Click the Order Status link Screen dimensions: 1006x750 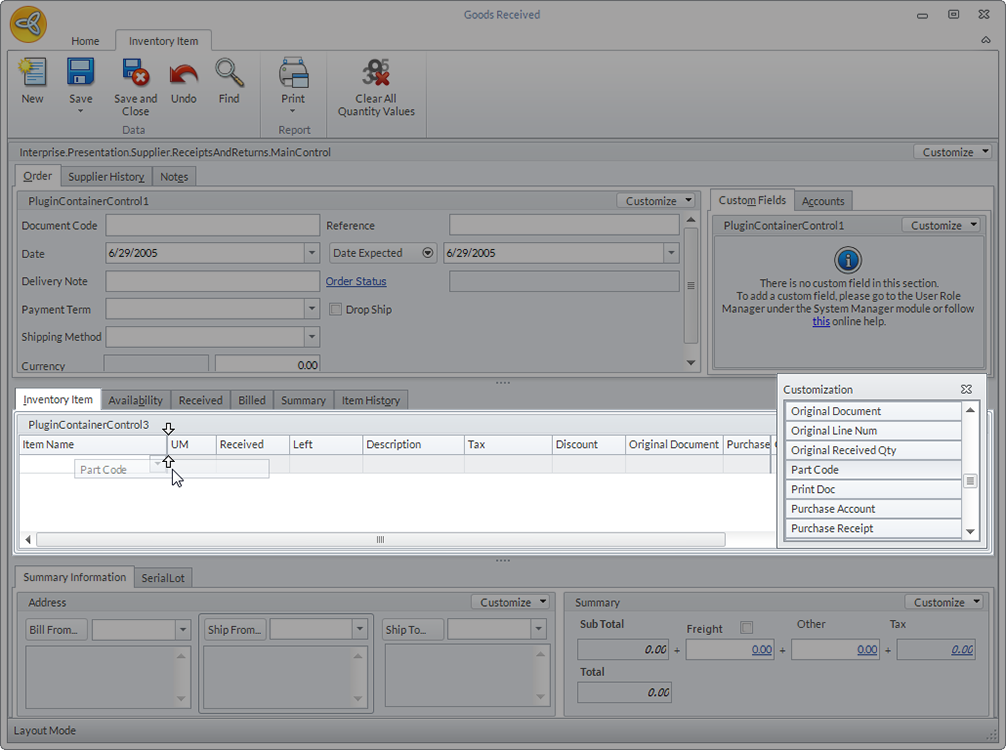coord(356,281)
